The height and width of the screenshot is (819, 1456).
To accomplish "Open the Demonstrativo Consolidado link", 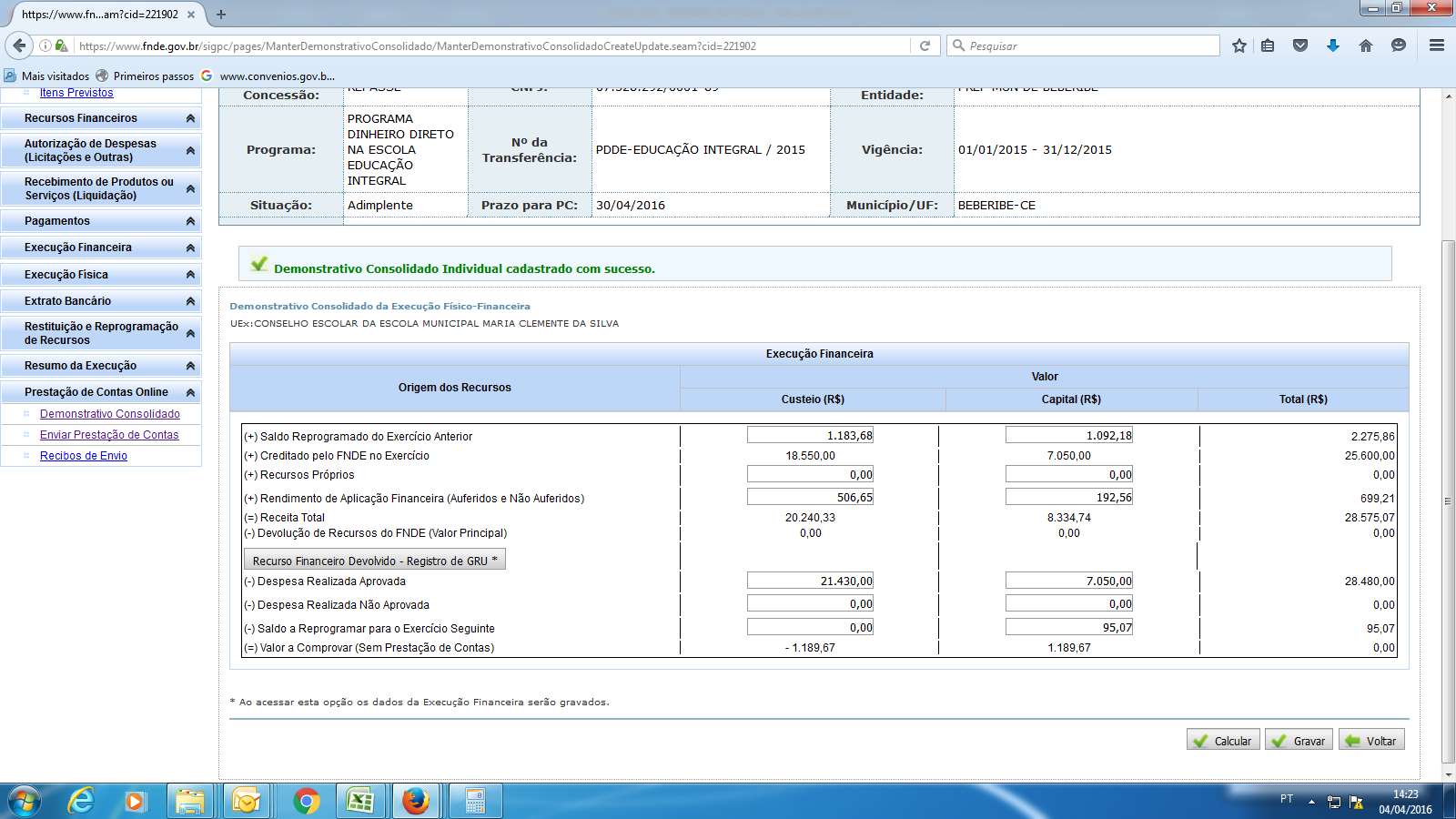I will pyautogui.click(x=110, y=414).
